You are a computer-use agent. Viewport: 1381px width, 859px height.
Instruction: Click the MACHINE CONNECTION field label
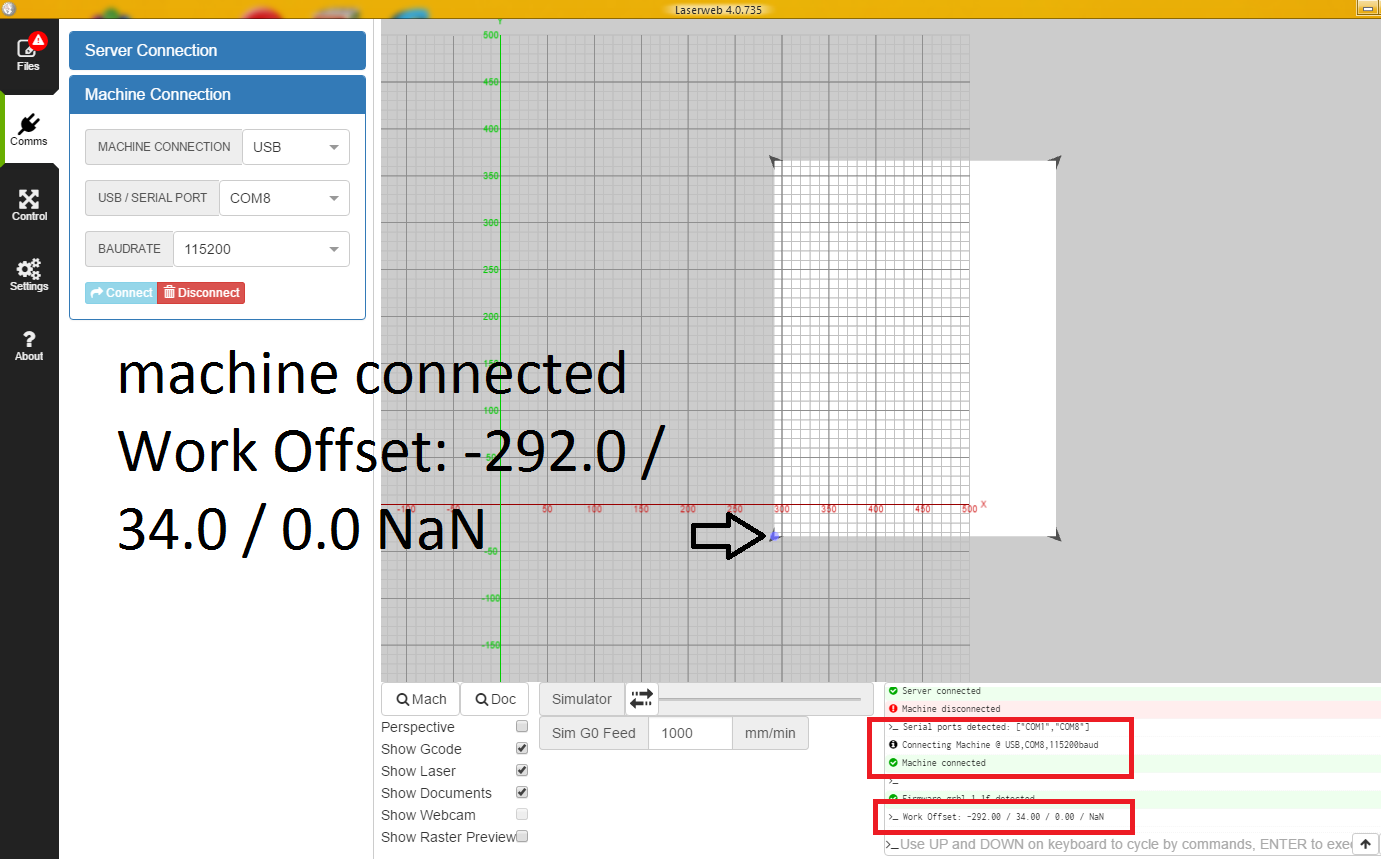(x=164, y=147)
